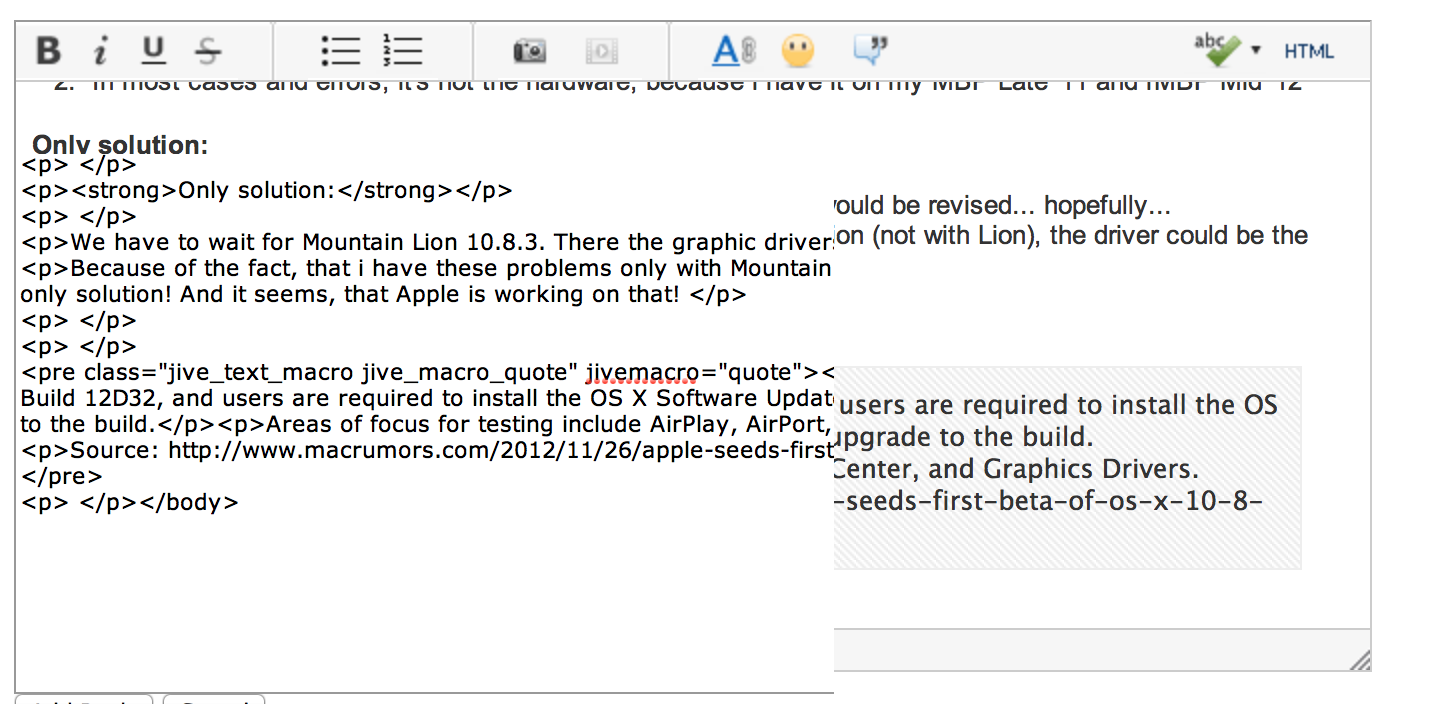
Task: Click the final '<p> </p></body>' line
Action: pos(130,503)
